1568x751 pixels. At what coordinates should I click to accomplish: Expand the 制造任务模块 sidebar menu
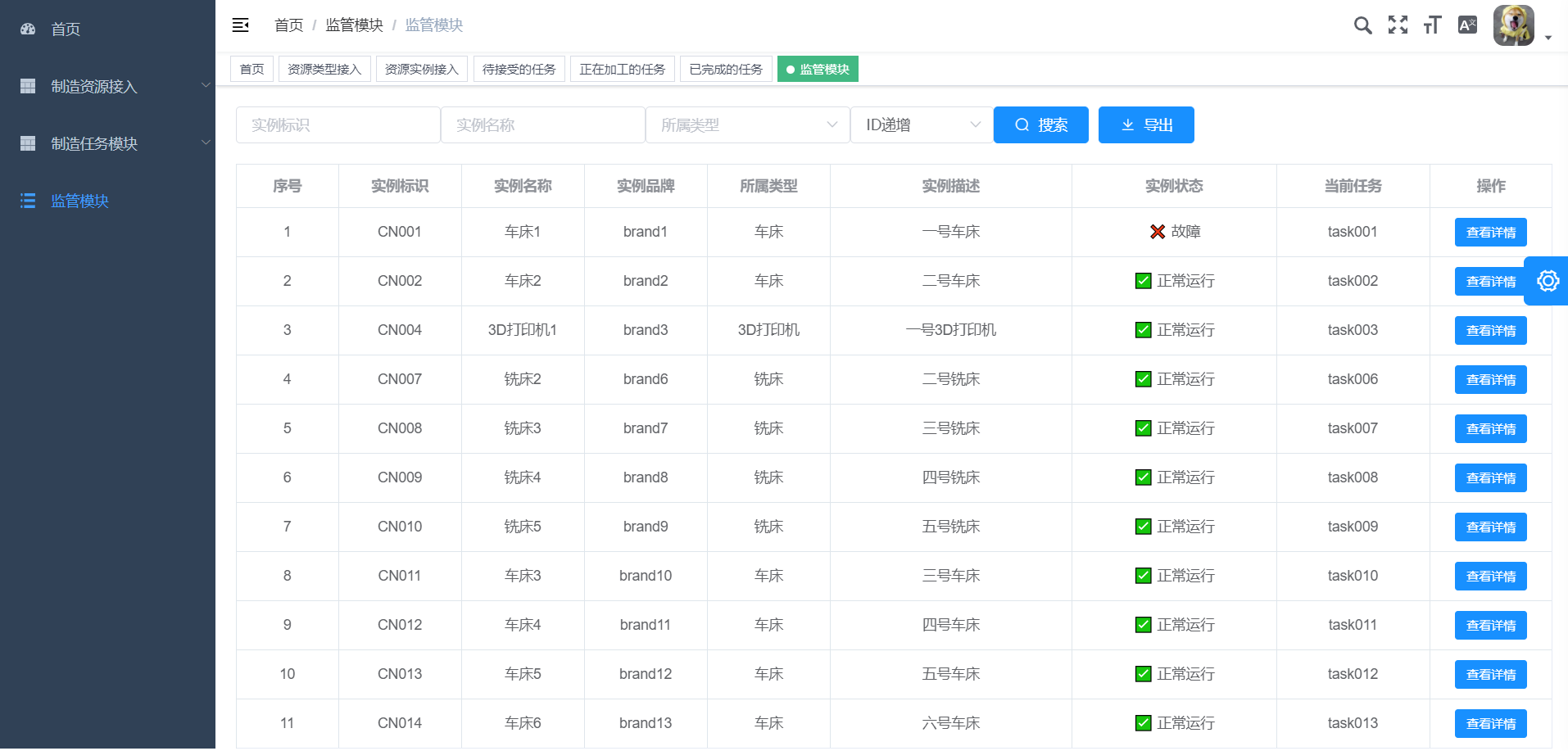pyautogui.click(x=106, y=143)
